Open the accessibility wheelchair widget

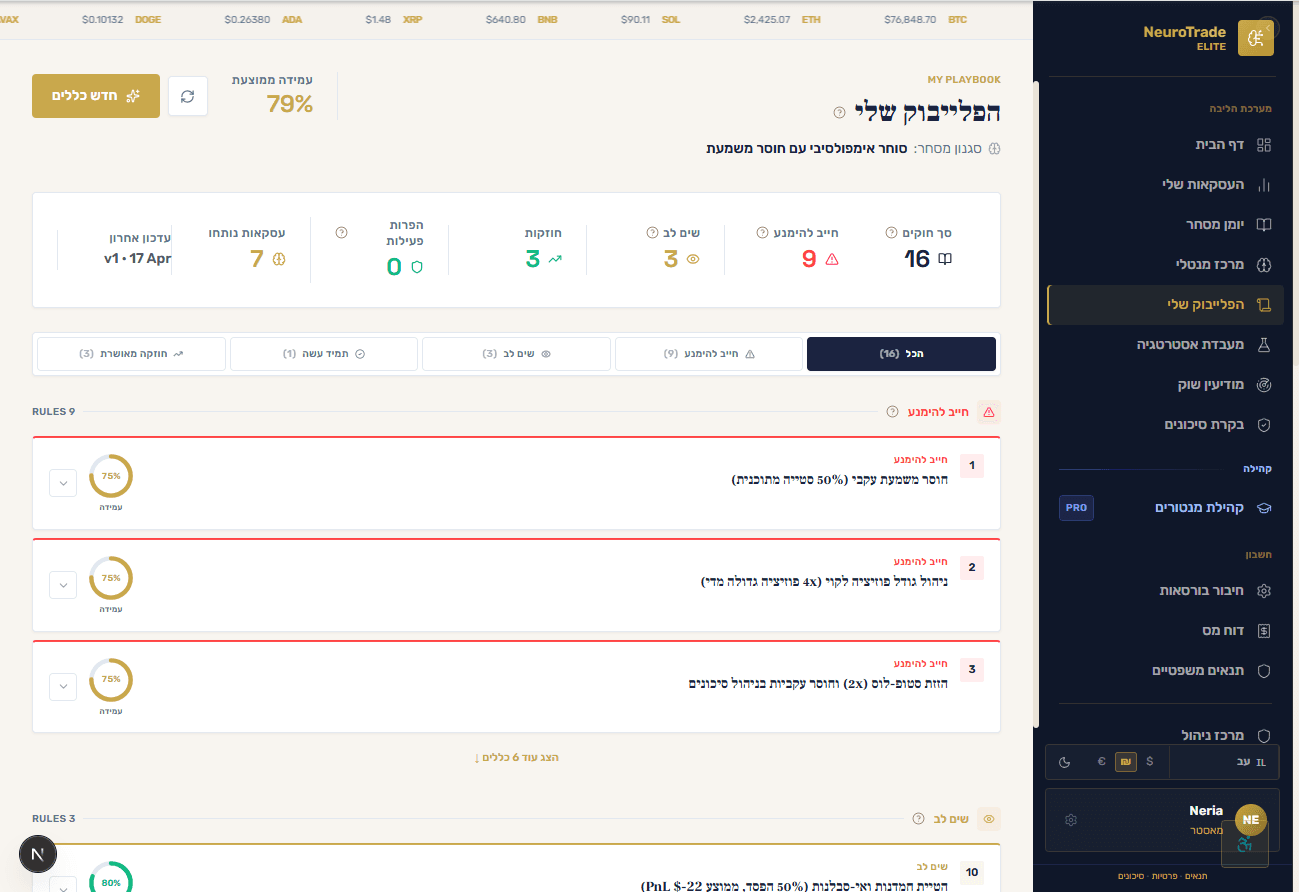click(x=1245, y=844)
